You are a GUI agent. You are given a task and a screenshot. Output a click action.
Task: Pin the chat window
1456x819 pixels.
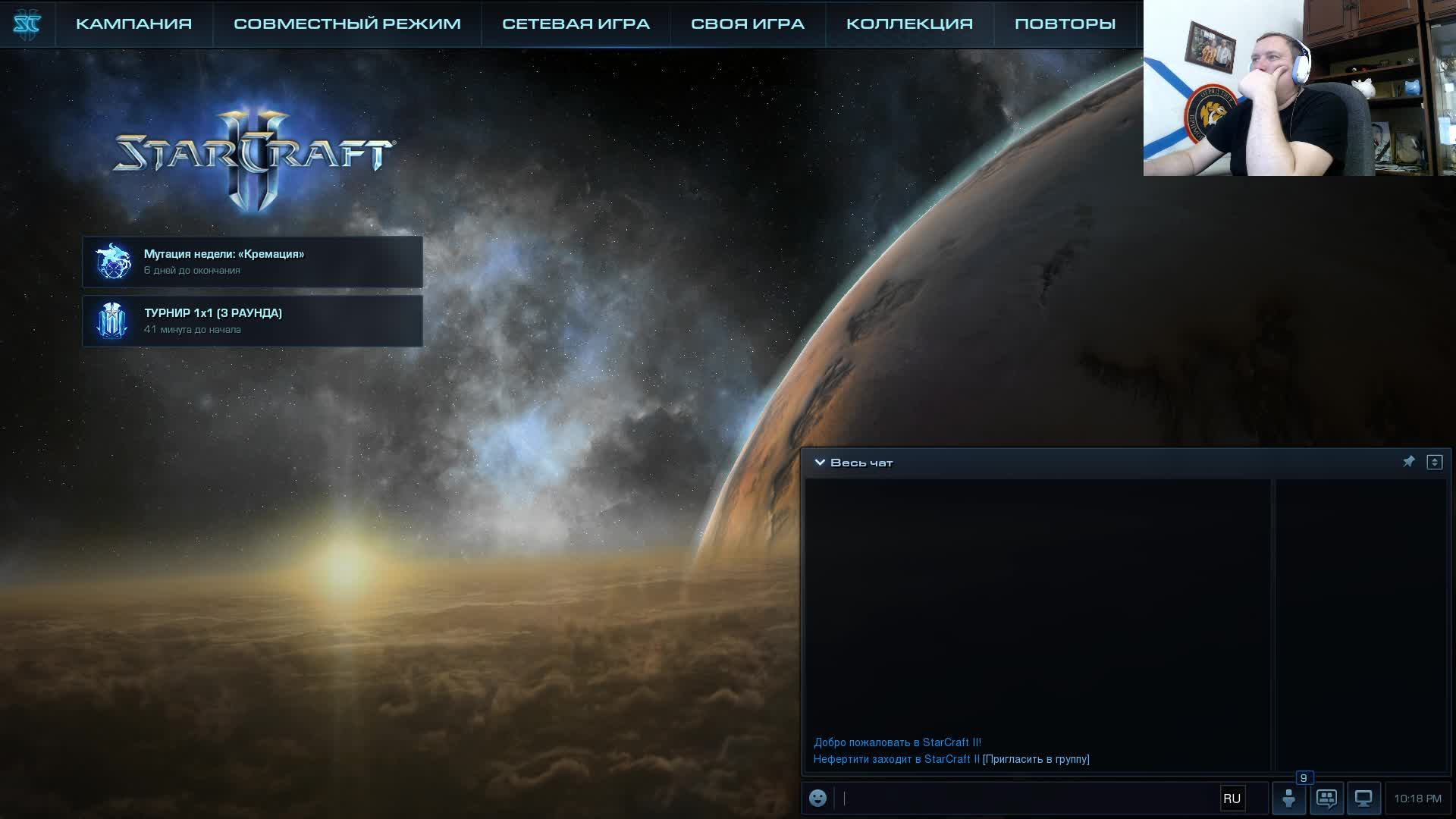[1408, 462]
